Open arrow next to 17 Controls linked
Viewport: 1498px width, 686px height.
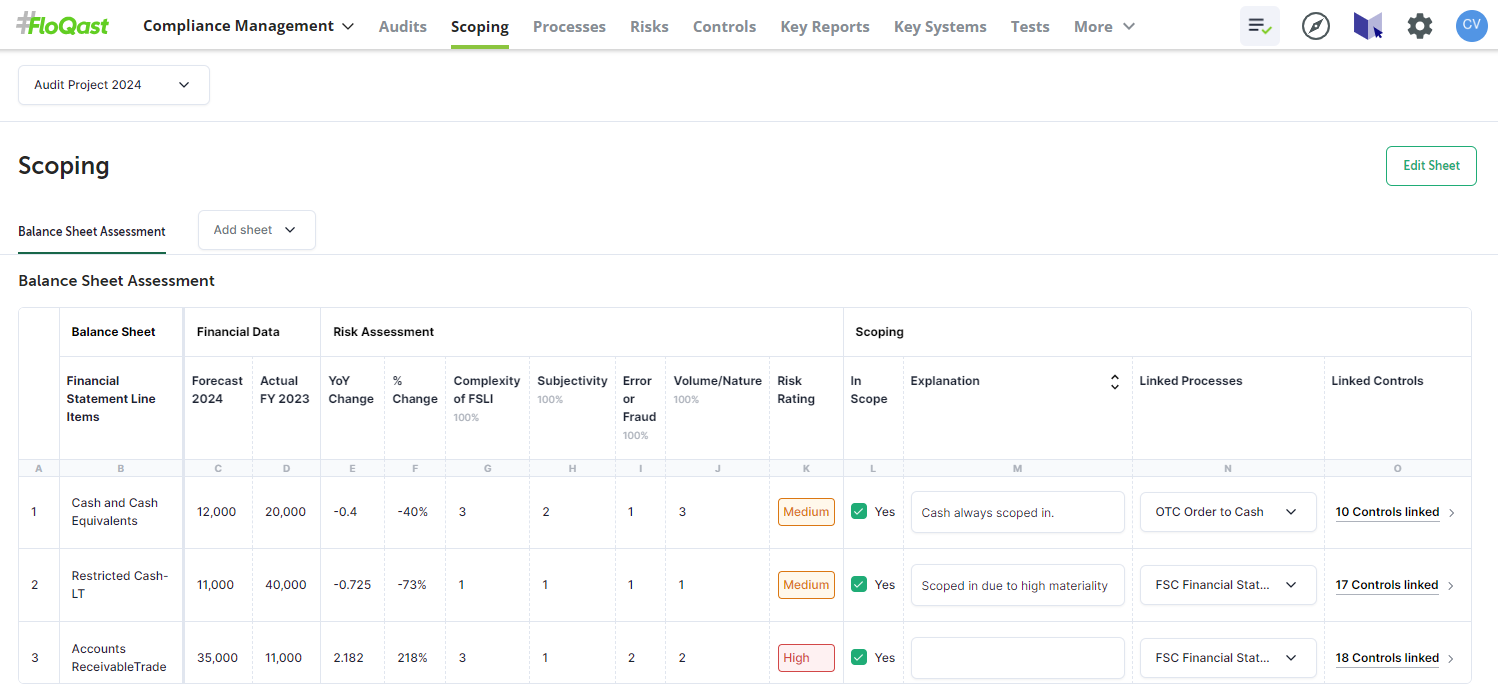click(1451, 586)
